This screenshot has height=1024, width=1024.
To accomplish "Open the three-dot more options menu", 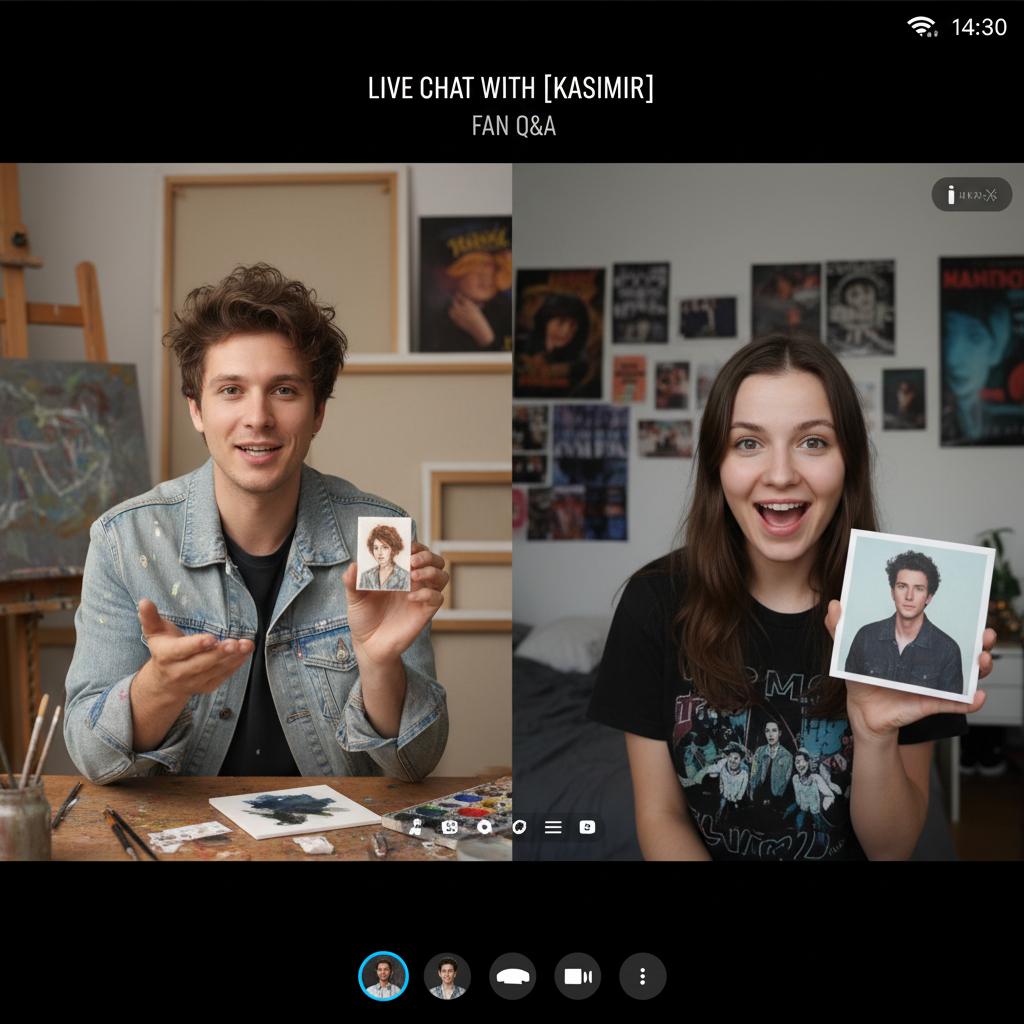I will (x=643, y=977).
